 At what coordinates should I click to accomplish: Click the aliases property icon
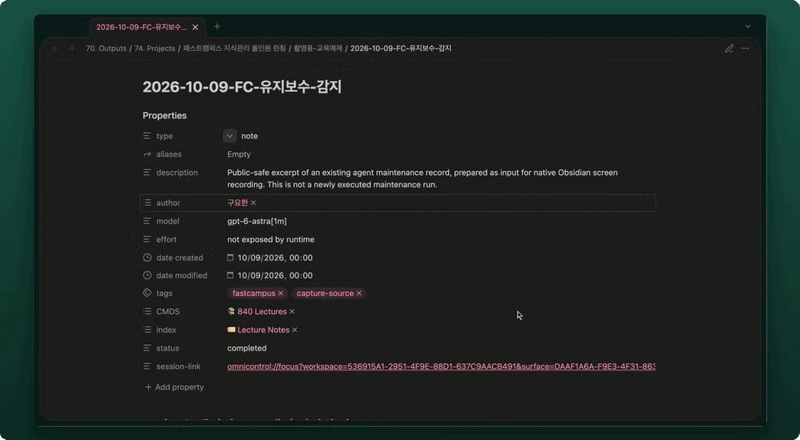(147, 154)
